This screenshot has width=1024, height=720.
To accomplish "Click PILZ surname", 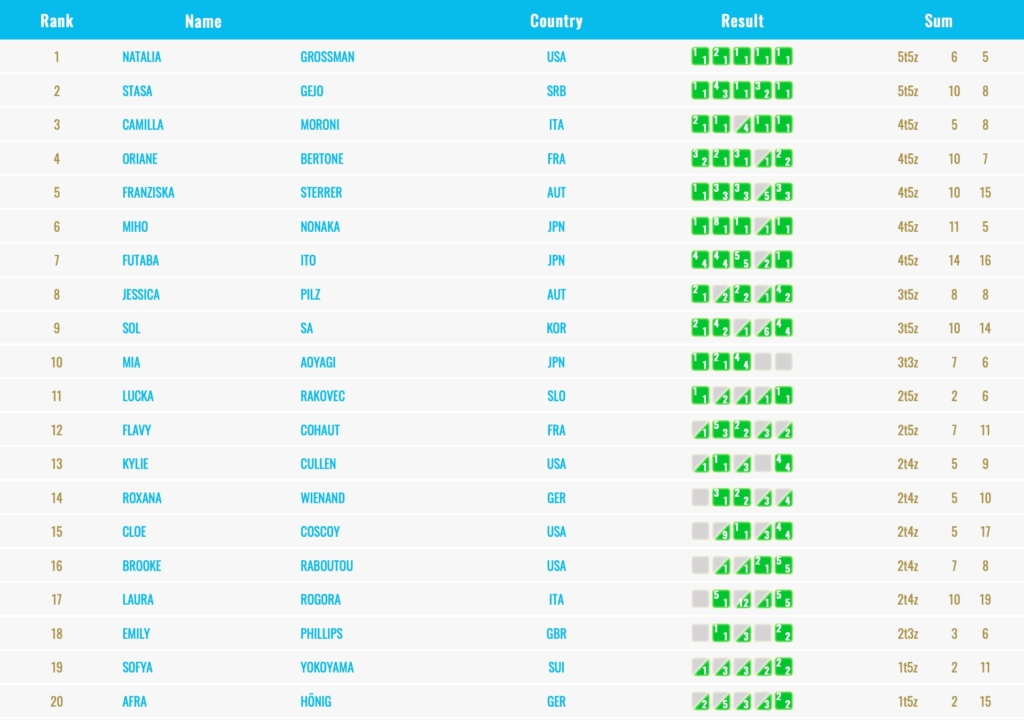I will 310,295.
